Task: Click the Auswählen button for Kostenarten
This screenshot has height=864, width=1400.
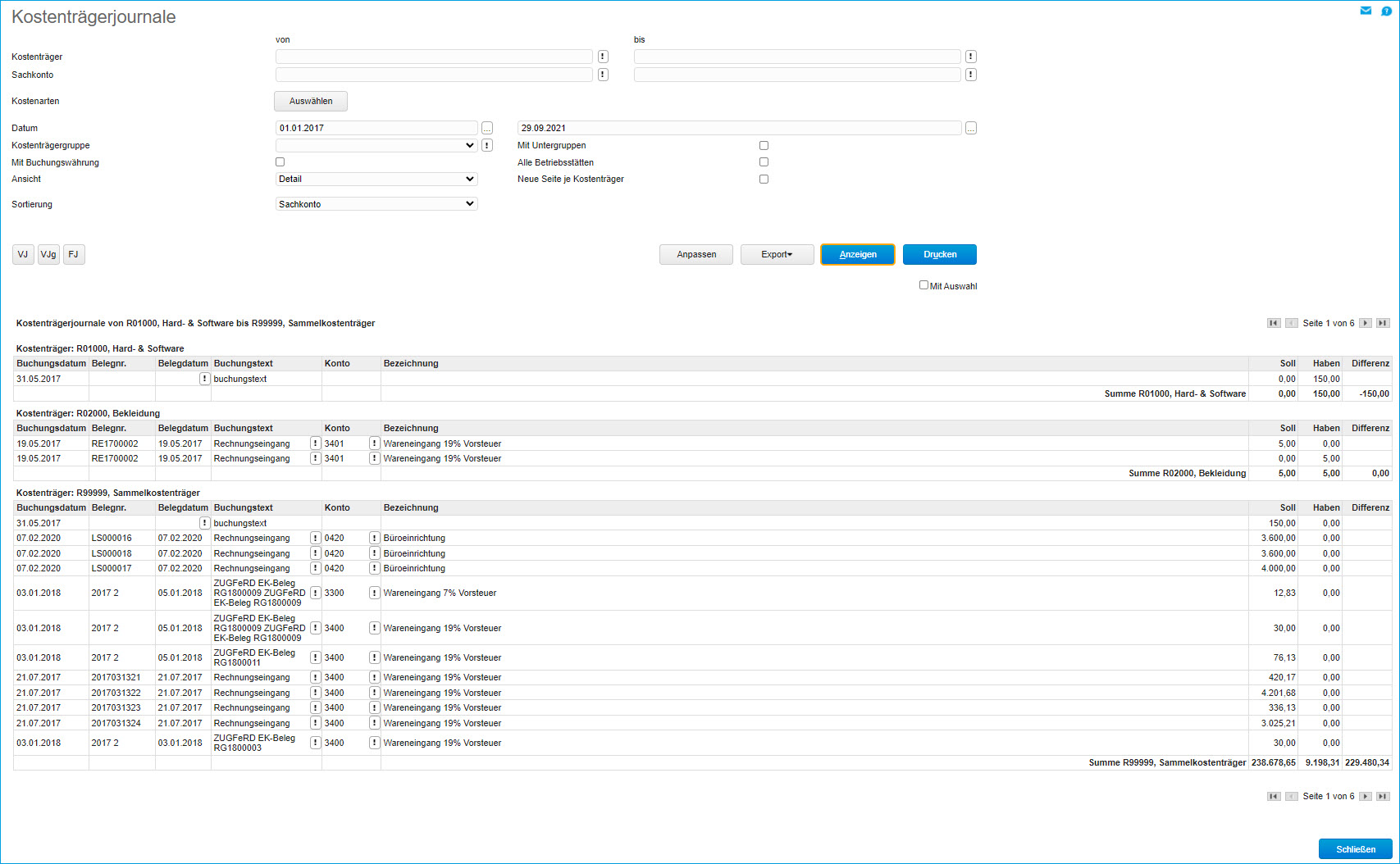Action: point(311,101)
